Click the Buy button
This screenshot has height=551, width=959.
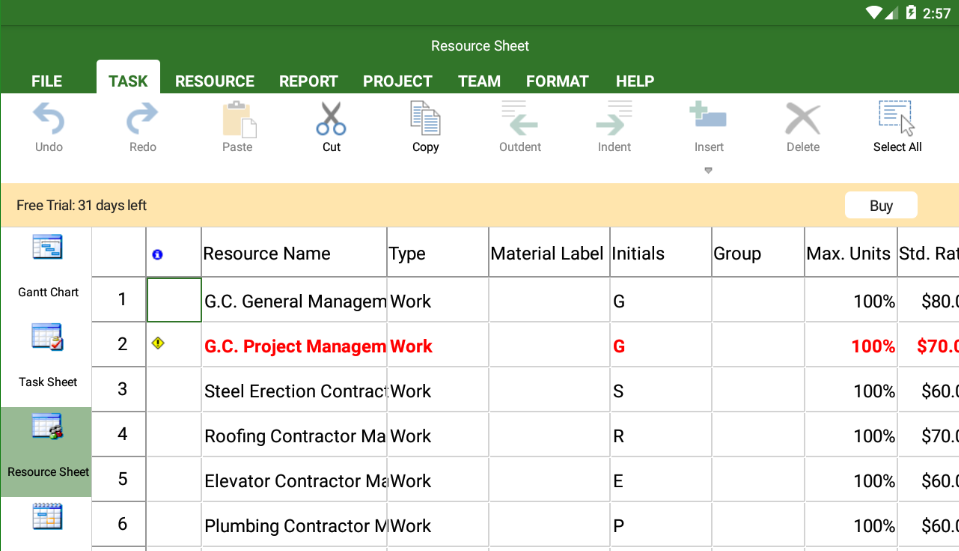(x=881, y=205)
